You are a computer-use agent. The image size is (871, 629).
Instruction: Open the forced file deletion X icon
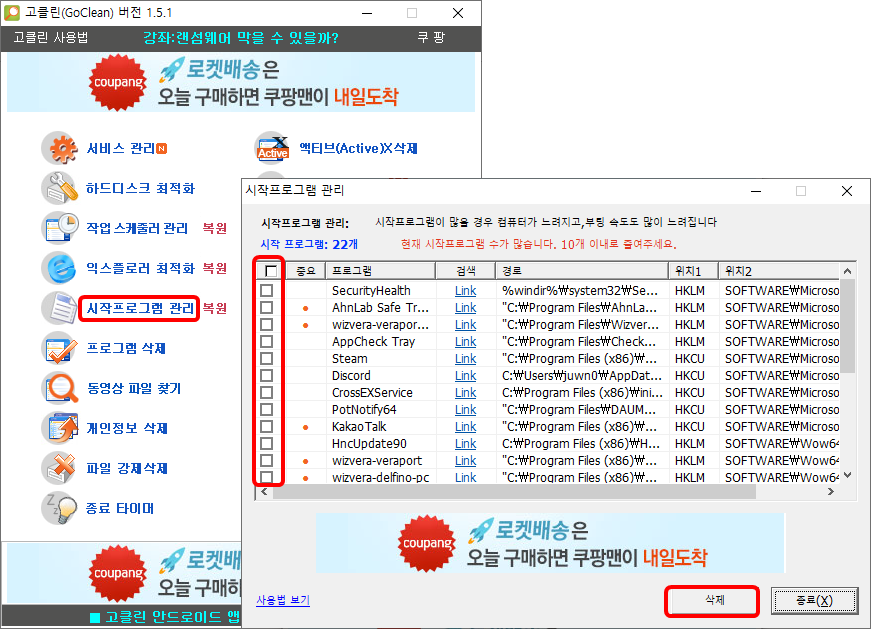59,468
